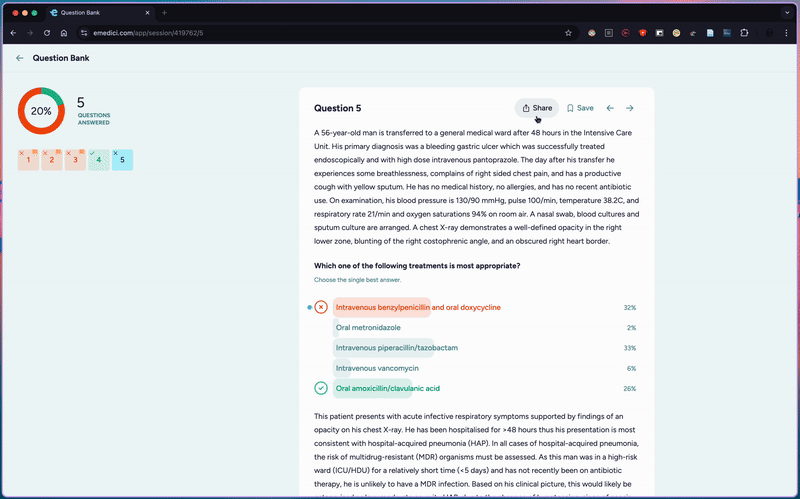Open question 1 tile
The height and width of the screenshot is (499, 800).
[29, 160]
